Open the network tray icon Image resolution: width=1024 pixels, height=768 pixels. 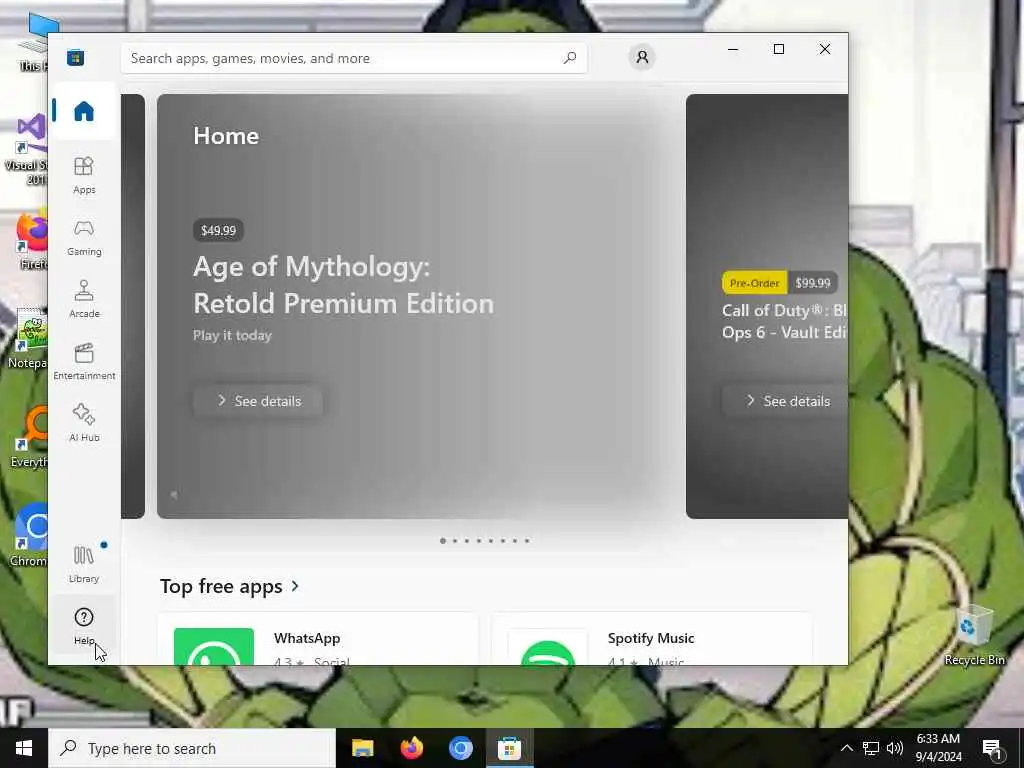click(x=871, y=748)
